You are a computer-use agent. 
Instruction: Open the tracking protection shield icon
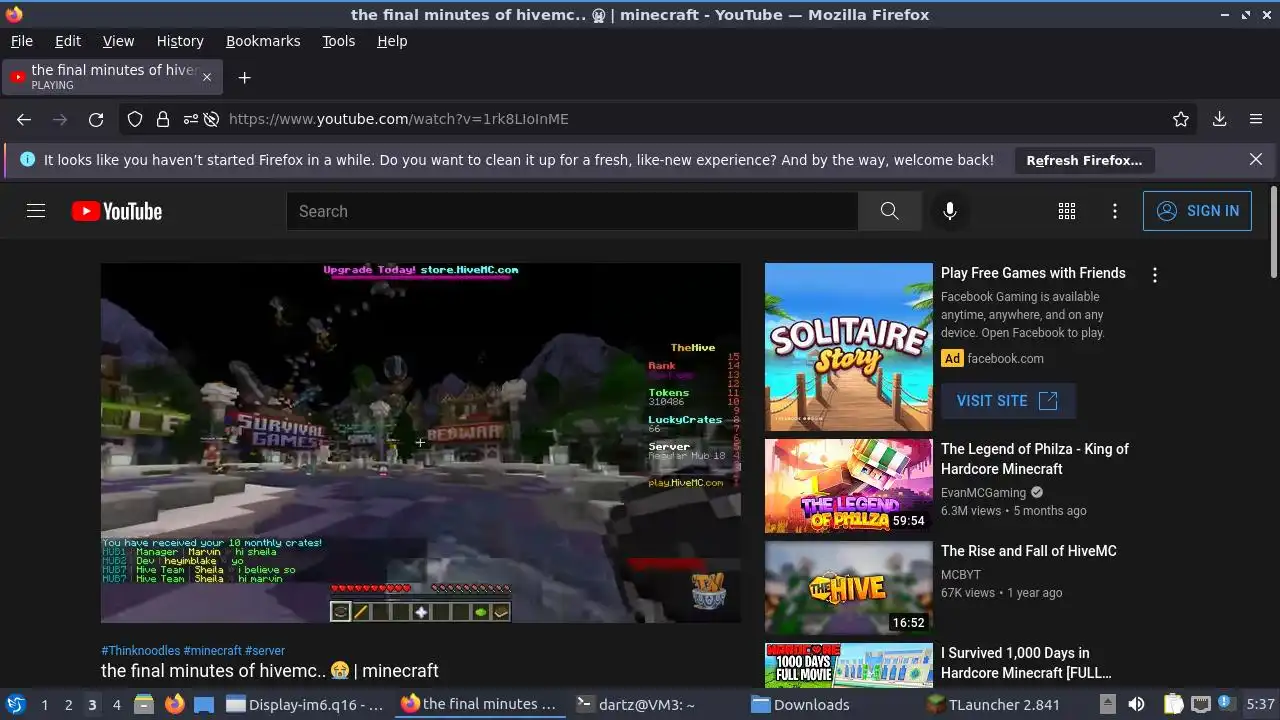135,119
